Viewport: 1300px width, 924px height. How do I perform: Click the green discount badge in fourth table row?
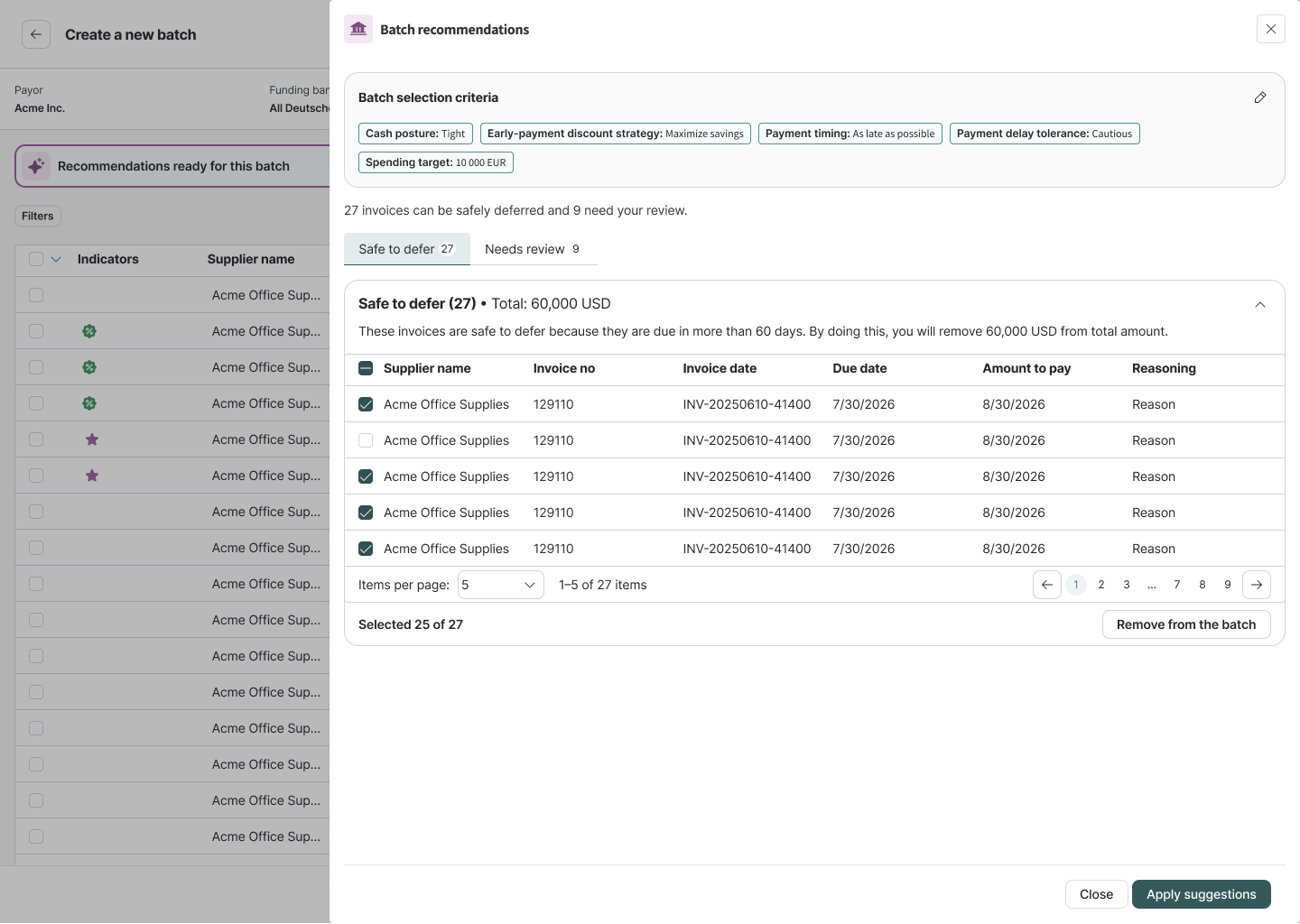pyautogui.click(x=89, y=403)
